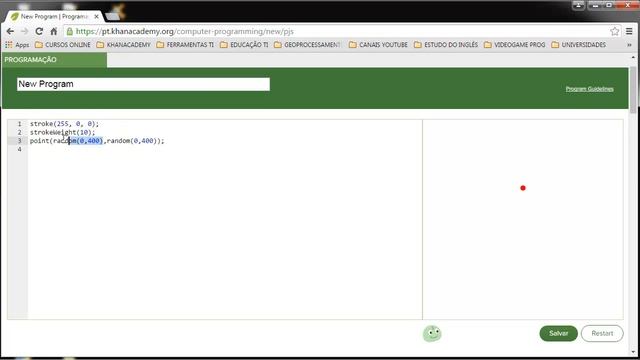Open GEOPROCESSAMENTO bookmark folder
This screenshot has width=640, height=360.
tap(308, 45)
